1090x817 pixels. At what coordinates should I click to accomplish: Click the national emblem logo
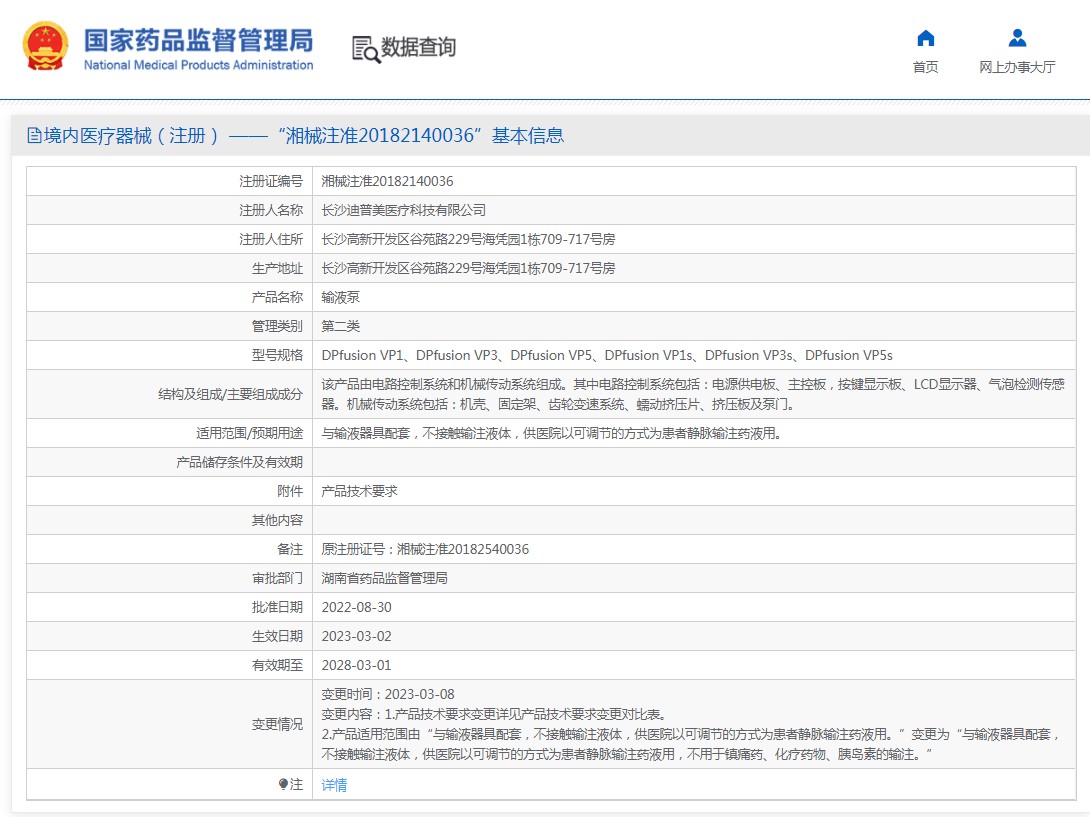[46, 47]
